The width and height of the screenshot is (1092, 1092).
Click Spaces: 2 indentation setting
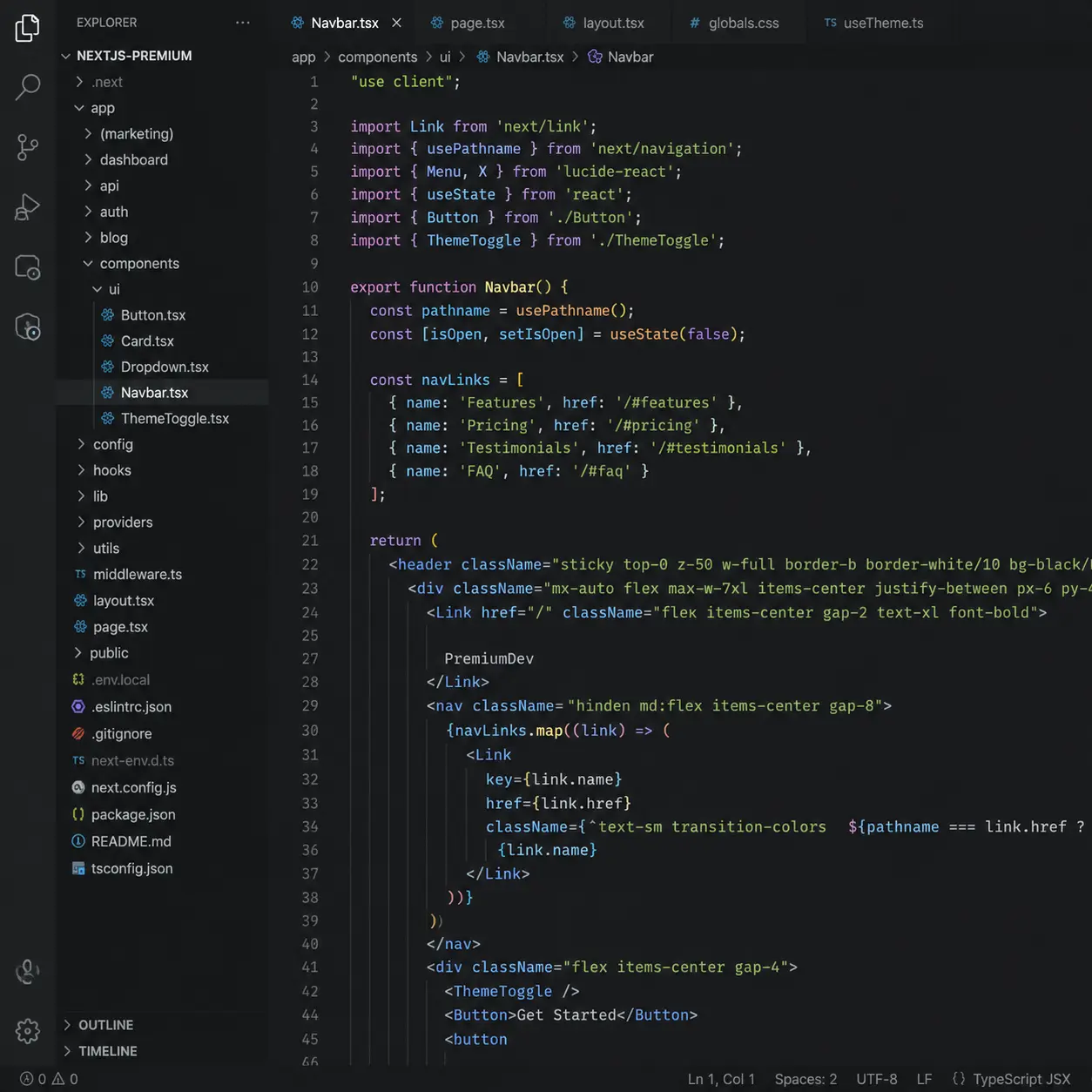806,1079
